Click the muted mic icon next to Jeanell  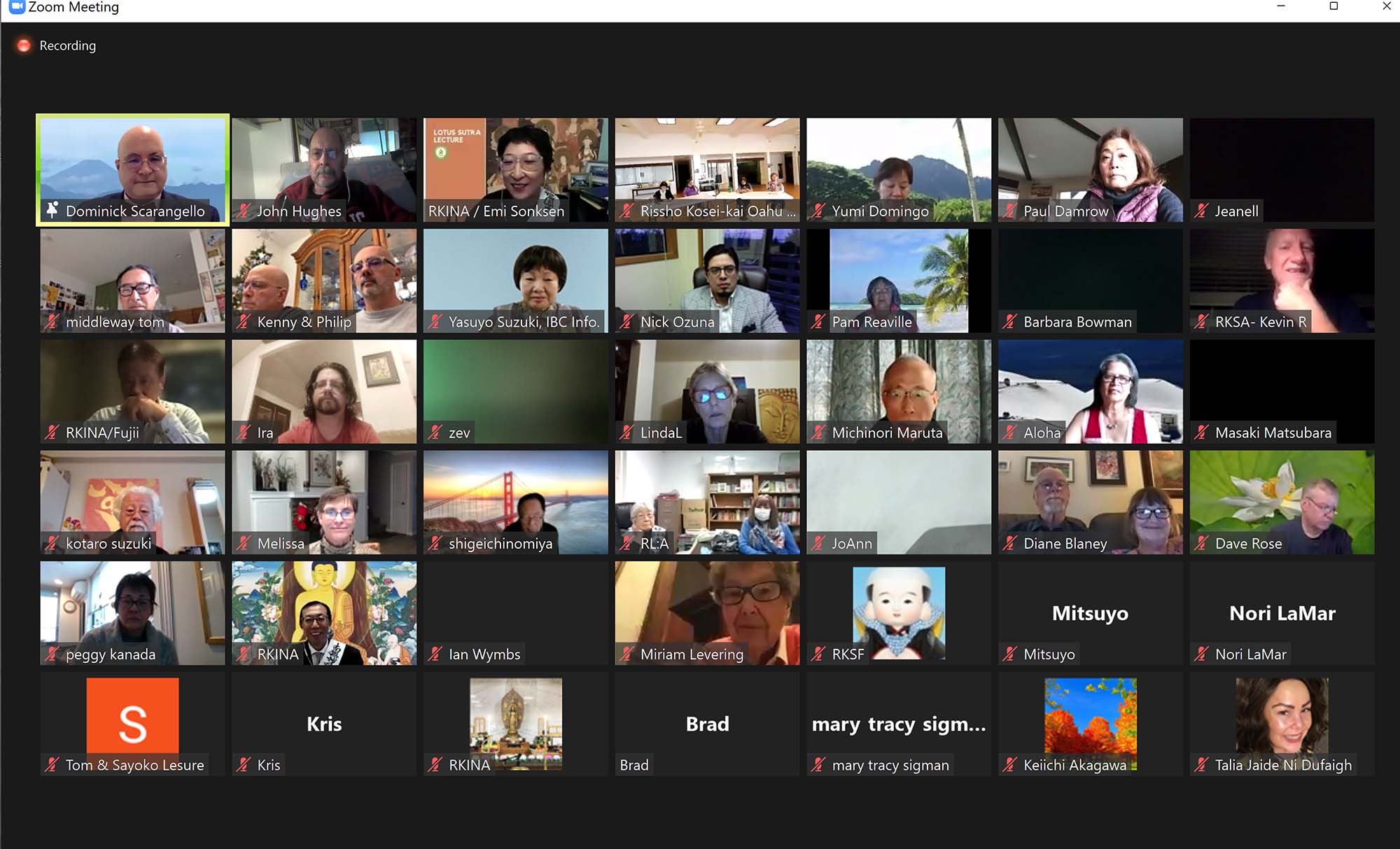pos(1201,211)
